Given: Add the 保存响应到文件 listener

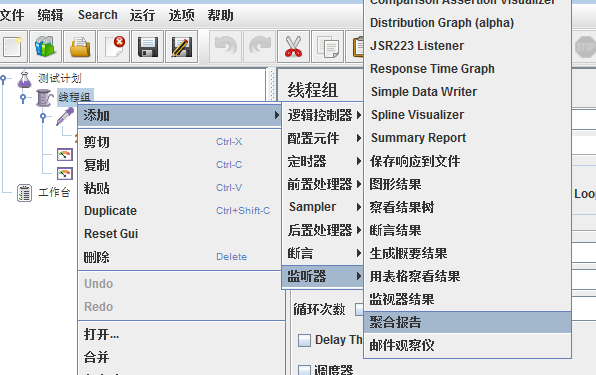Looking at the screenshot, I should click(468, 161).
